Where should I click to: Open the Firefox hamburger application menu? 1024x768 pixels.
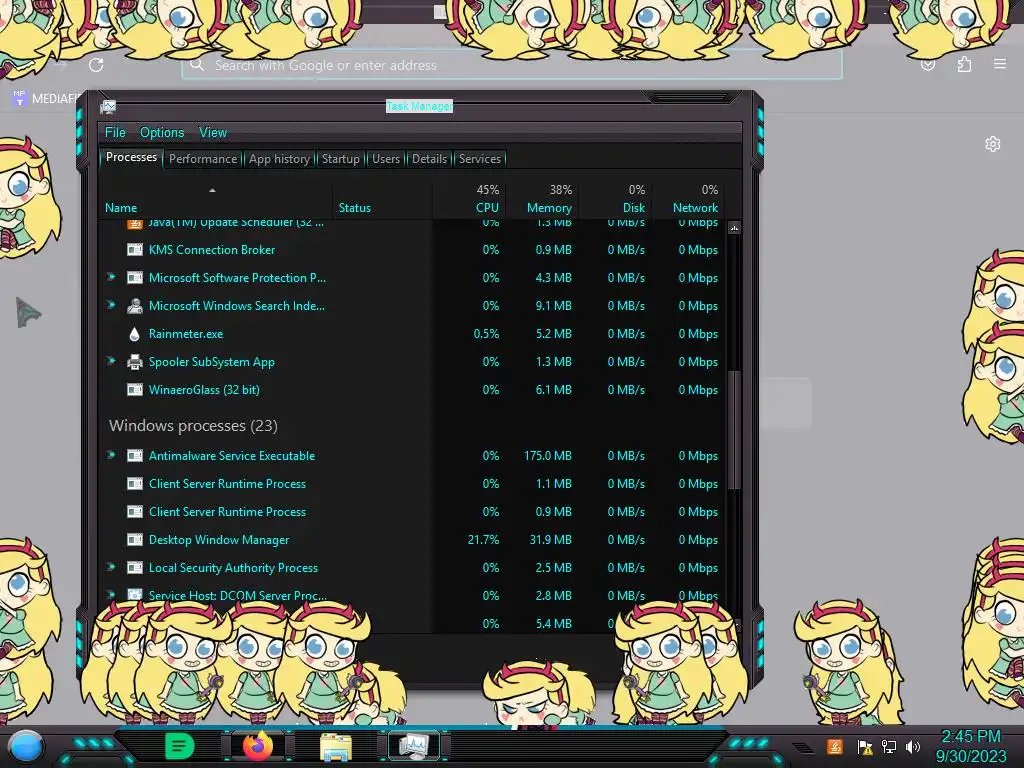tap(1000, 64)
